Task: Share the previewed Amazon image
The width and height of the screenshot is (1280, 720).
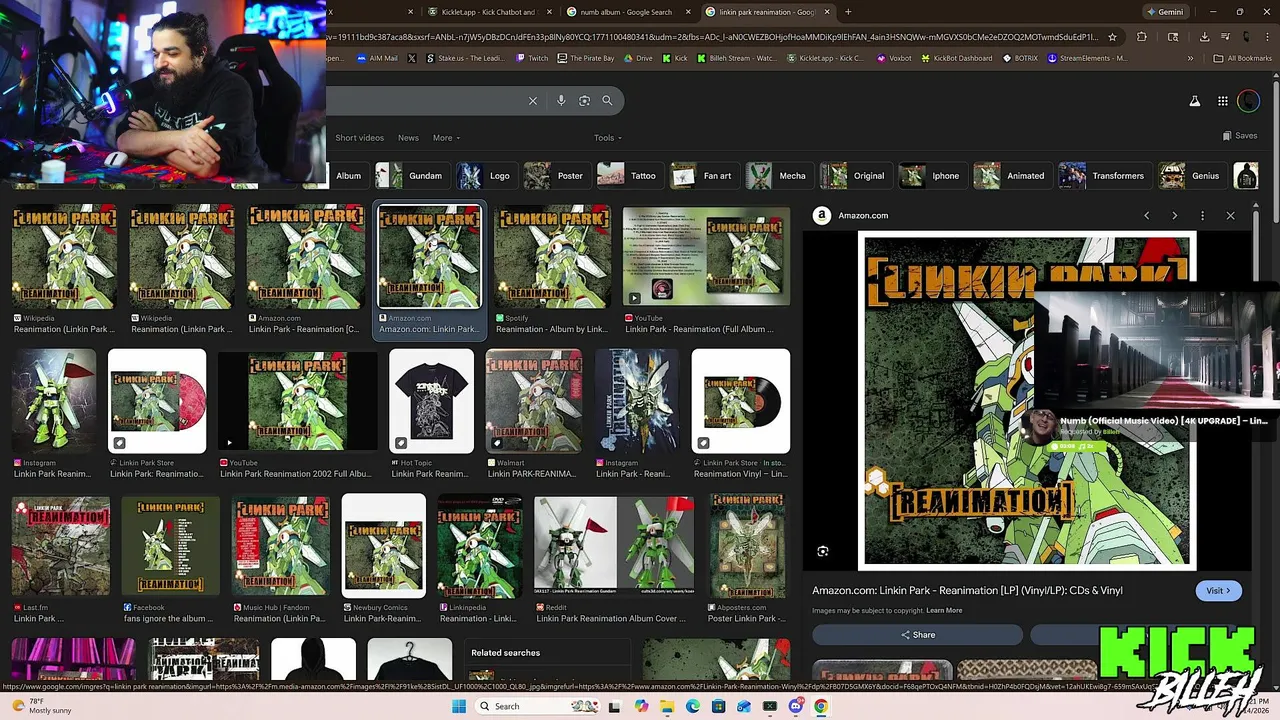Action: pos(917,635)
